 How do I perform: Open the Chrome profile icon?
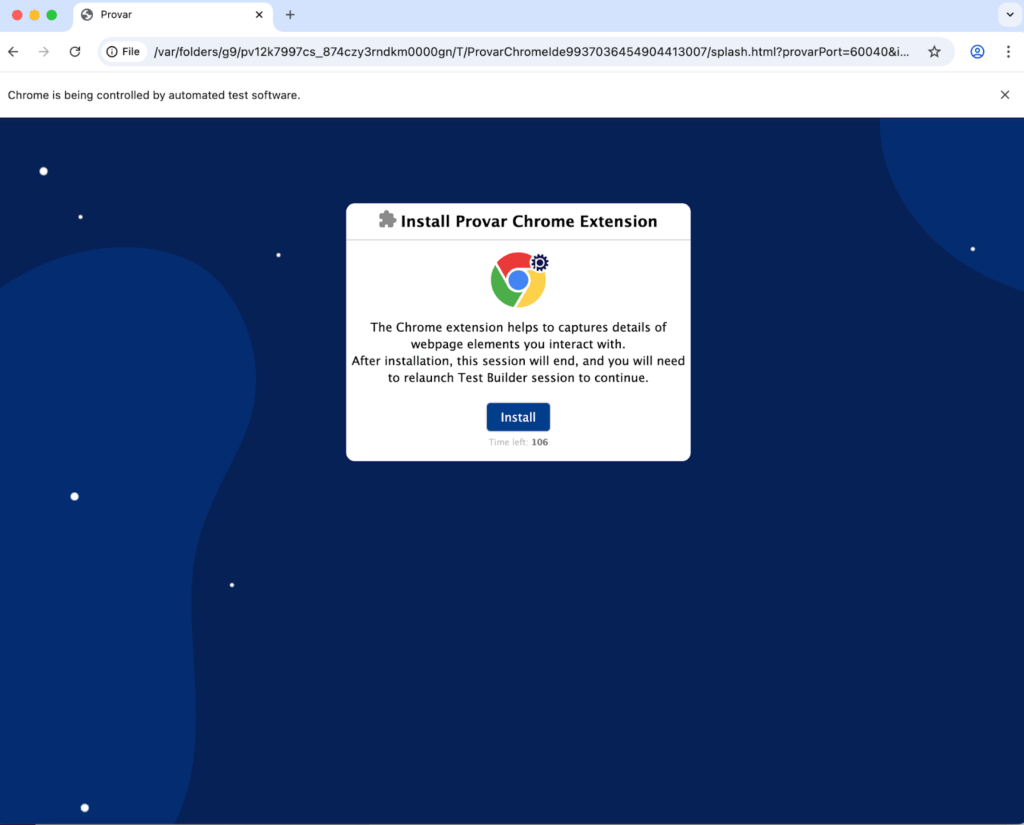tap(977, 52)
